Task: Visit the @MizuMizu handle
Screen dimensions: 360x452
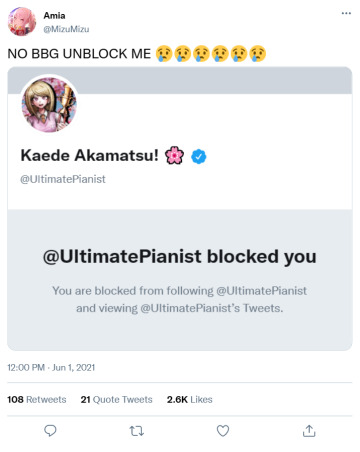Action: pos(66,29)
